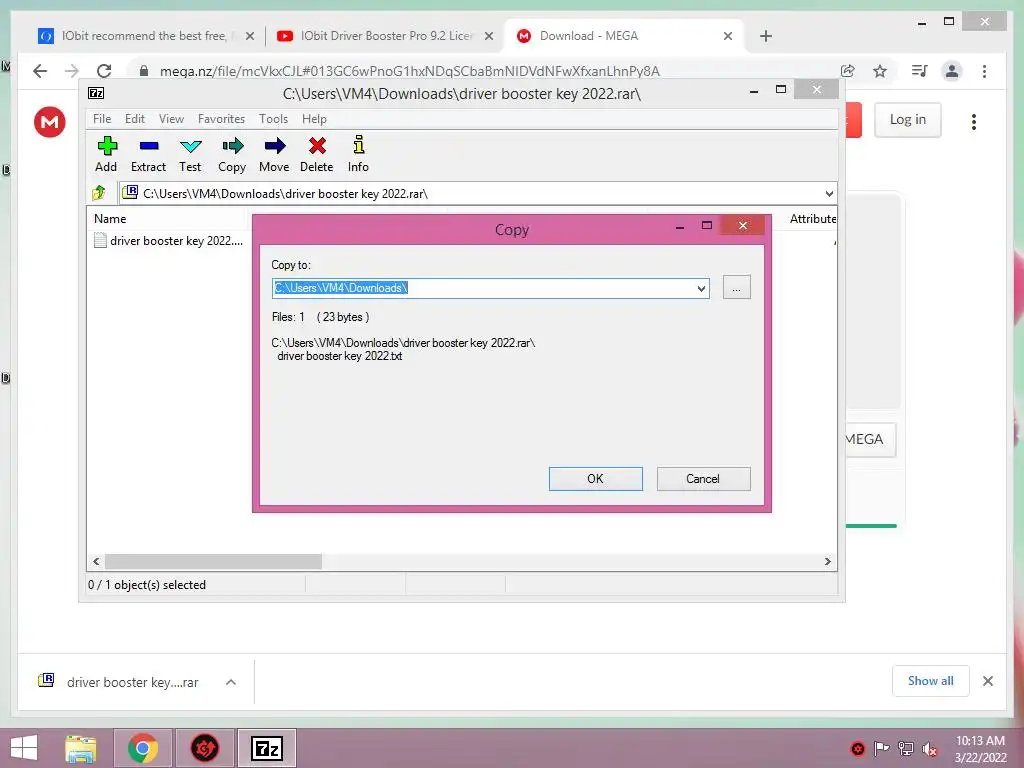Open the File menu in 7-Zip
The height and width of the screenshot is (768, 1024).
click(x=102, y=119)
